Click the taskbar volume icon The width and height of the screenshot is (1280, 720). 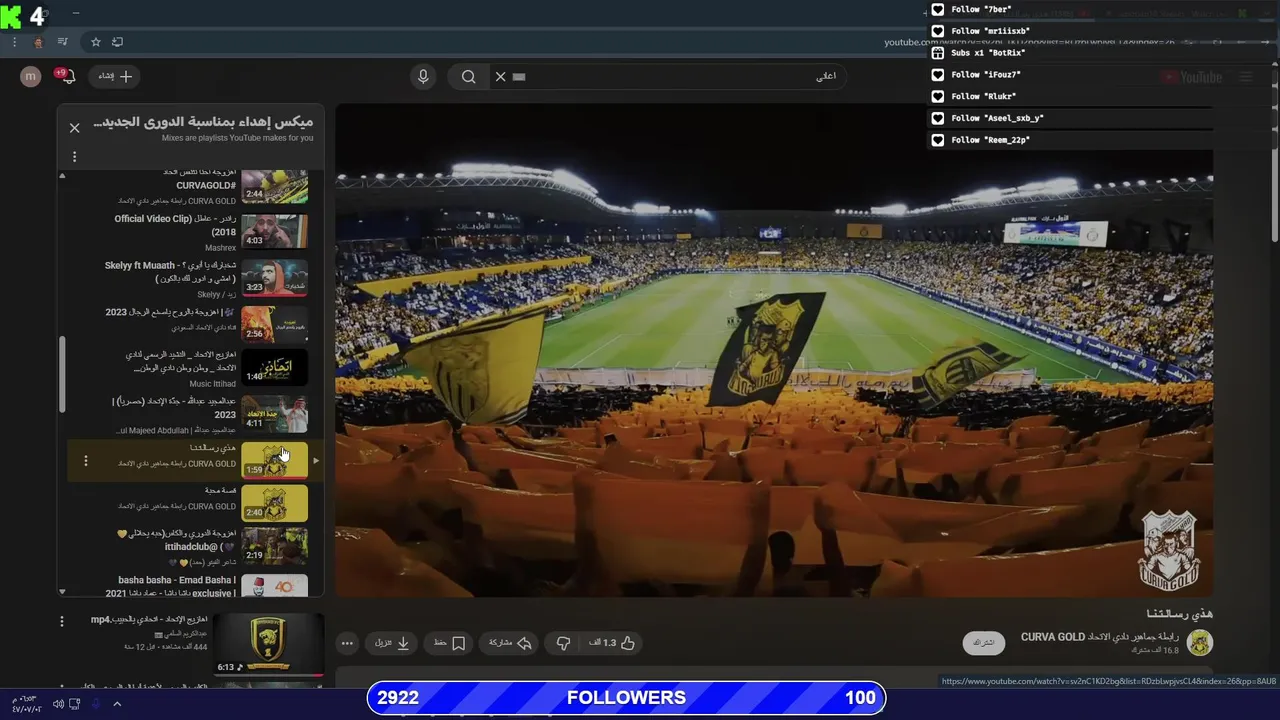click(58, 704)
